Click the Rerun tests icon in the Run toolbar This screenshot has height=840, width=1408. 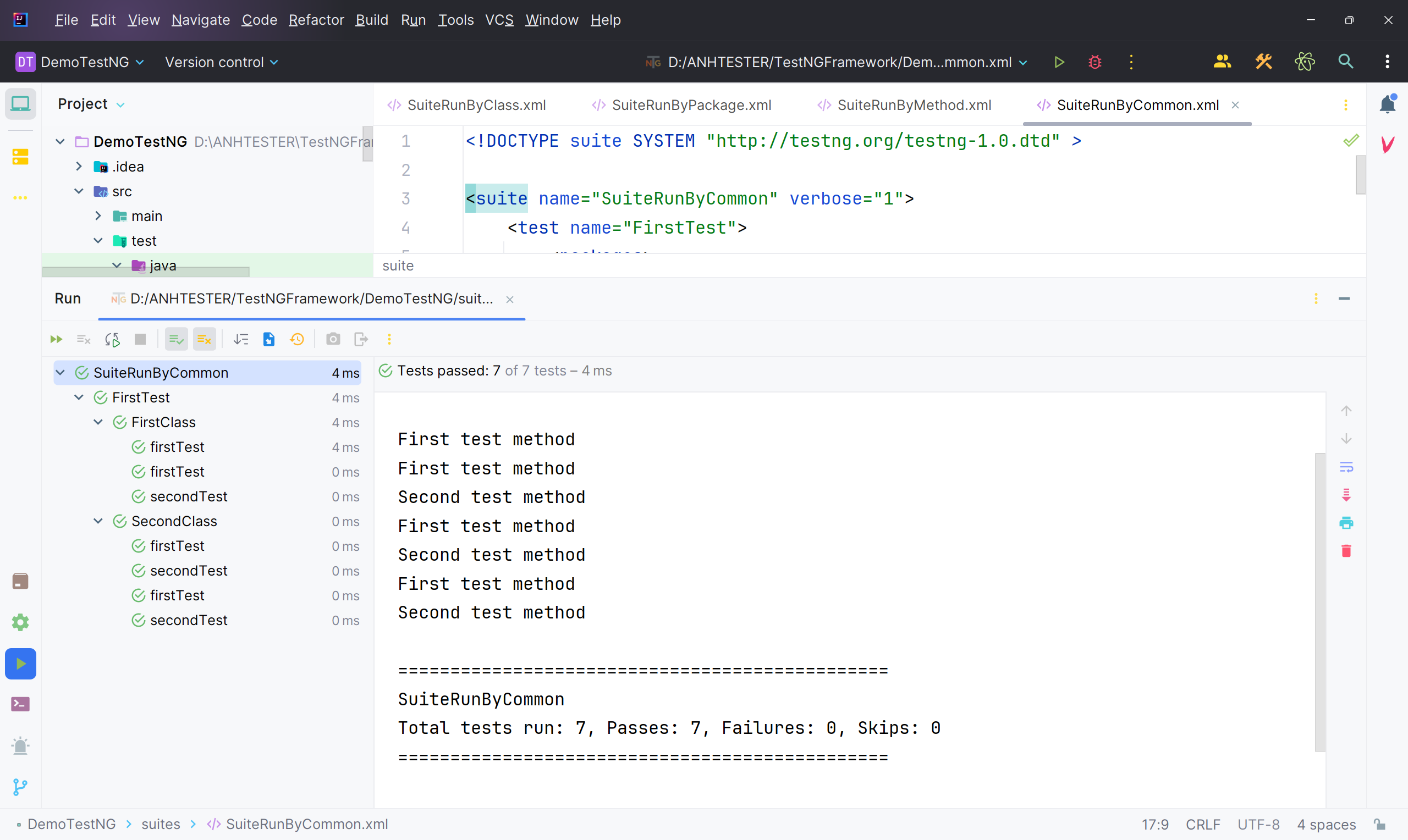56,339
